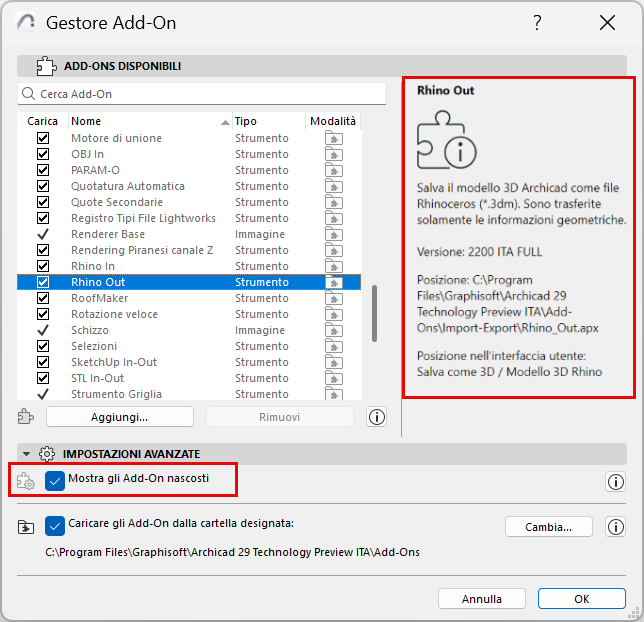
Task: Toggle the OBJ In load checkbox
Action: point(43,154)
